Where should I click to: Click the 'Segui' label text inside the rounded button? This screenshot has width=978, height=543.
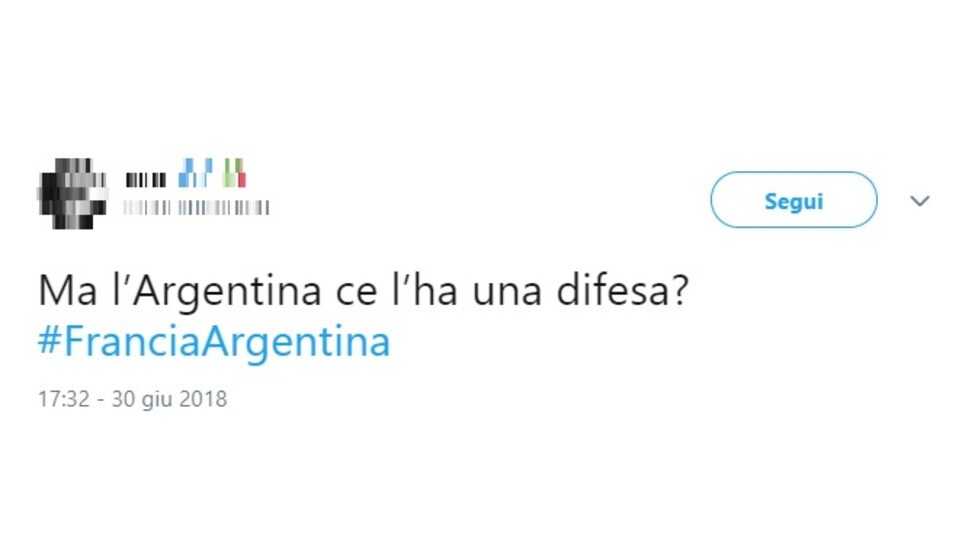click(793, 201)
